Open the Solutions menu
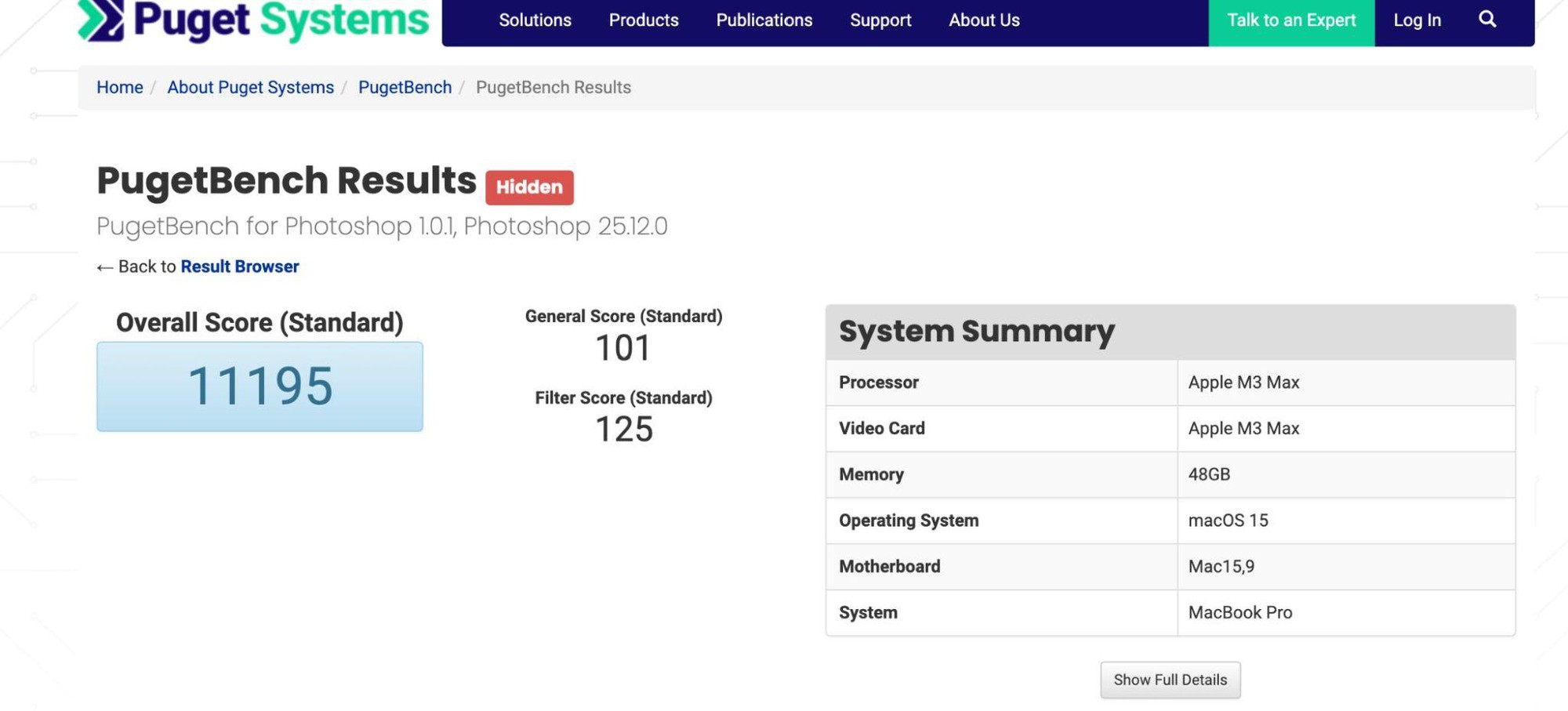This screenshot has height=711, width=1568. [x=535, y=20]
